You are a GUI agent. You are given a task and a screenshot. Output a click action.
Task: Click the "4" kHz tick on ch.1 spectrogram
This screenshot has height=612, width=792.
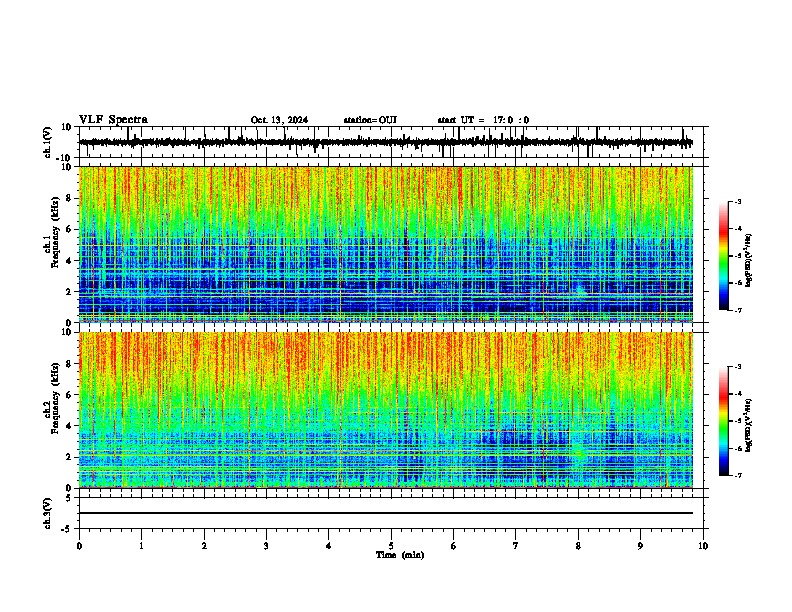coord(70,261)
